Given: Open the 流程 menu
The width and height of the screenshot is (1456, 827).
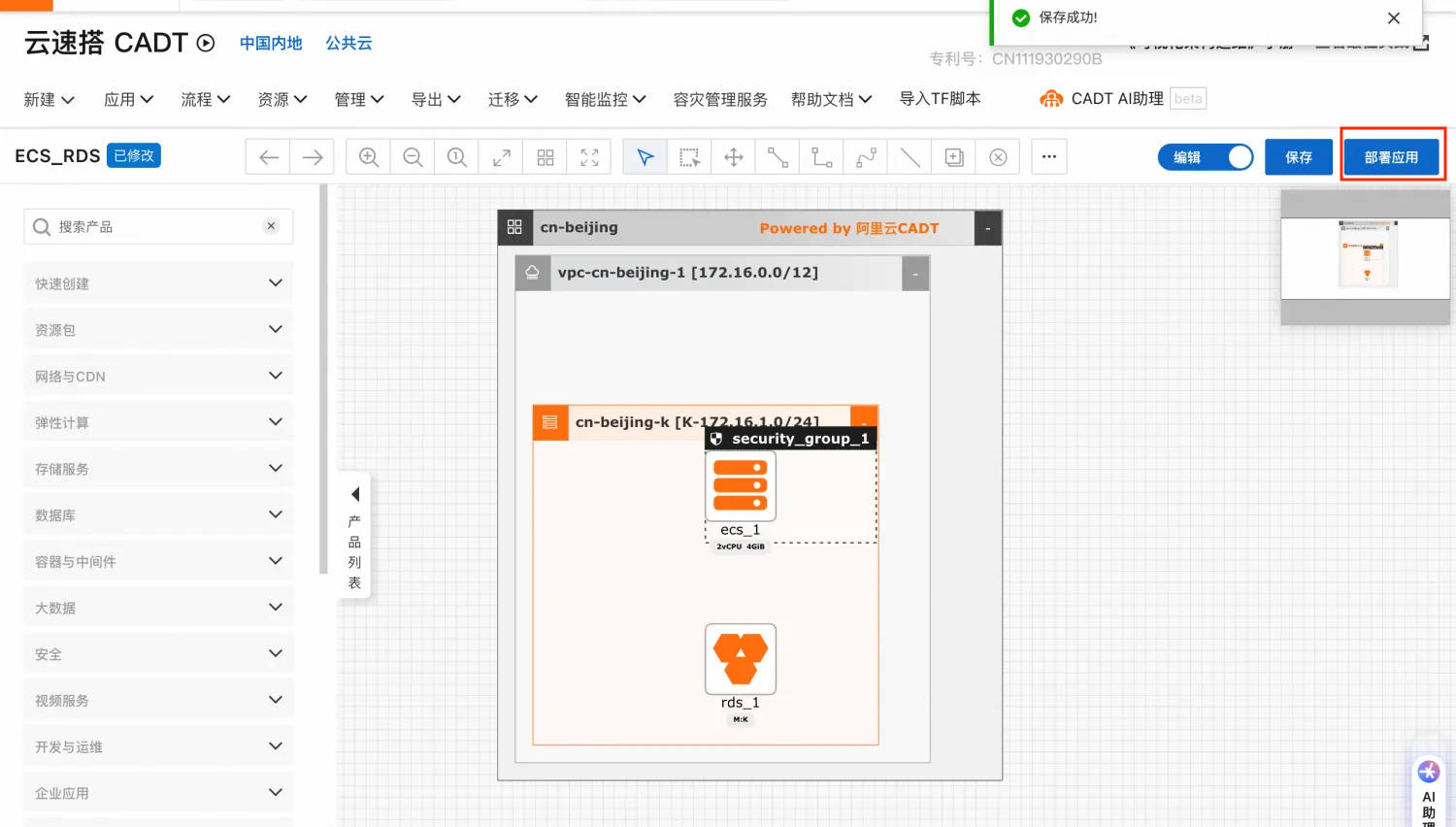Looking at the screenshot, I should pyautogui.click(x=206, y=99).
